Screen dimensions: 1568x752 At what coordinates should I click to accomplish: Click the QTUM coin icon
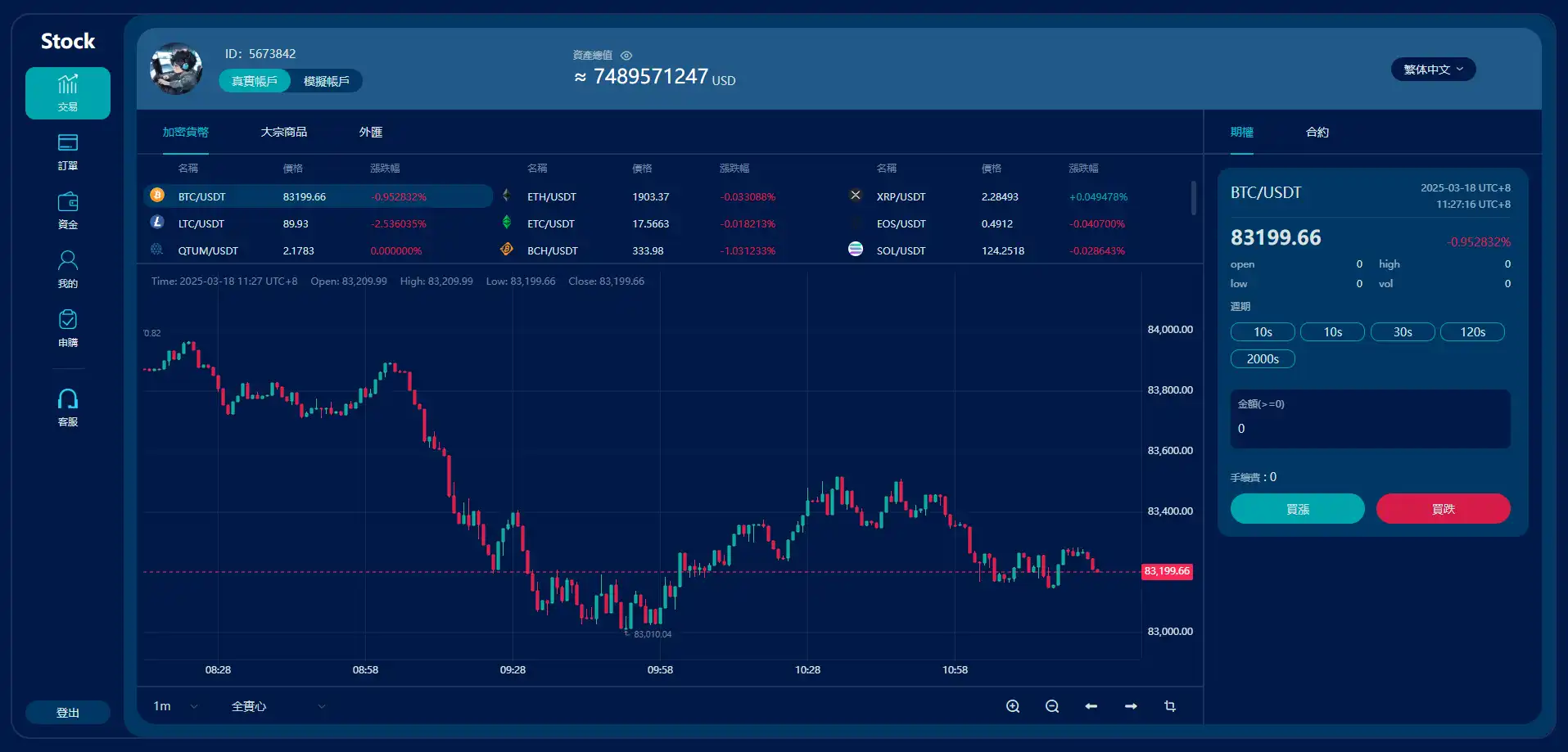point(157,250)
